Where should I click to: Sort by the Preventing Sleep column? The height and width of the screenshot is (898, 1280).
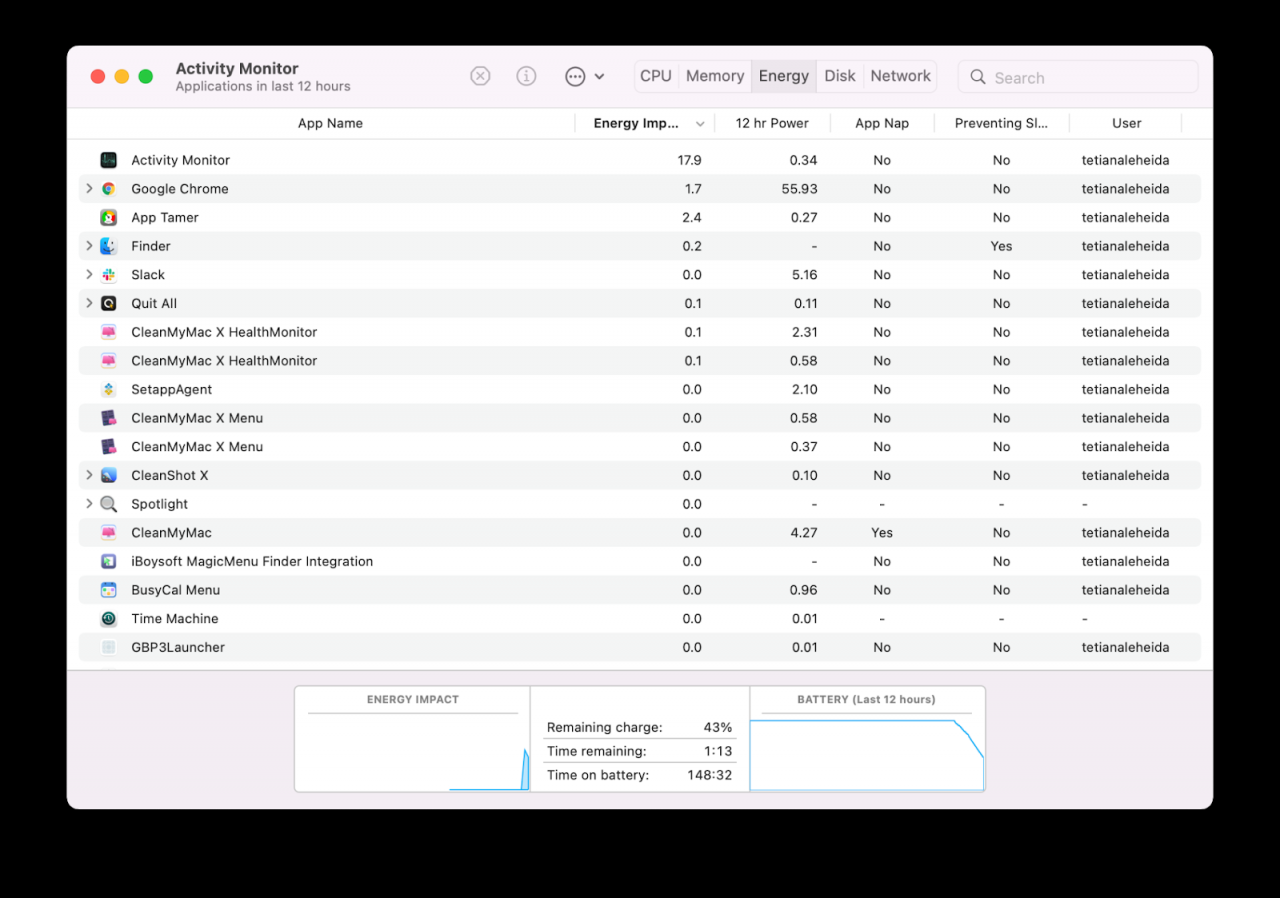tap(1001, 123)
